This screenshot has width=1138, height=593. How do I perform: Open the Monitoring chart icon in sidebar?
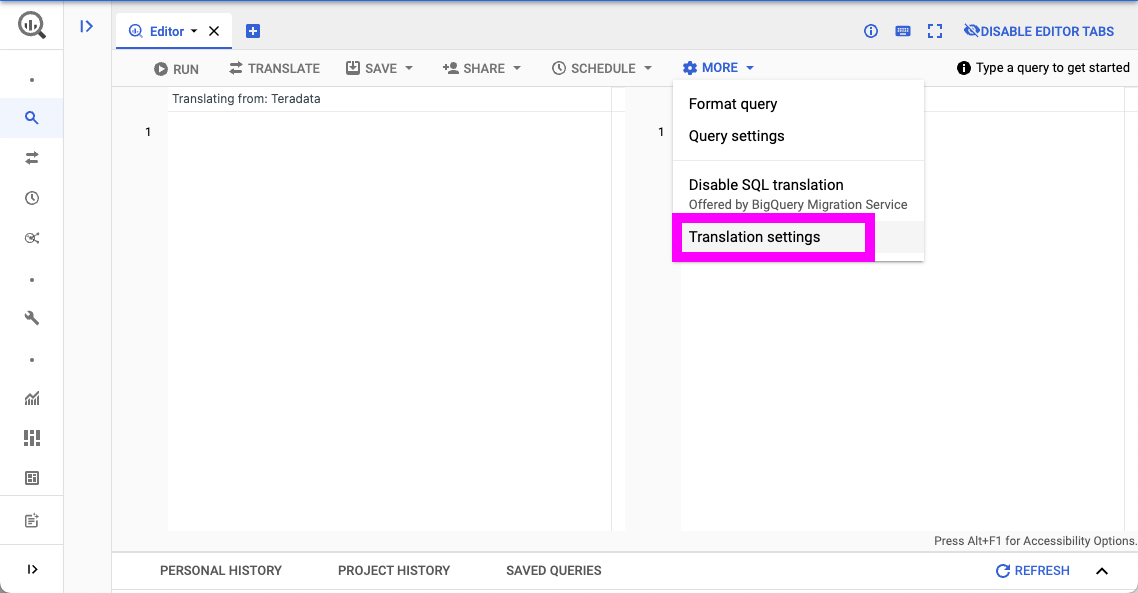[31, 398]
